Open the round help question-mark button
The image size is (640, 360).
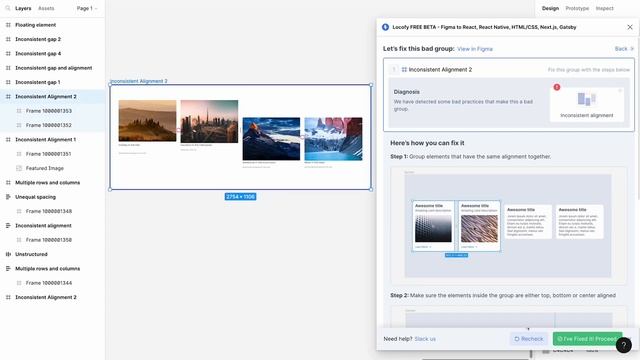point(624,345)
